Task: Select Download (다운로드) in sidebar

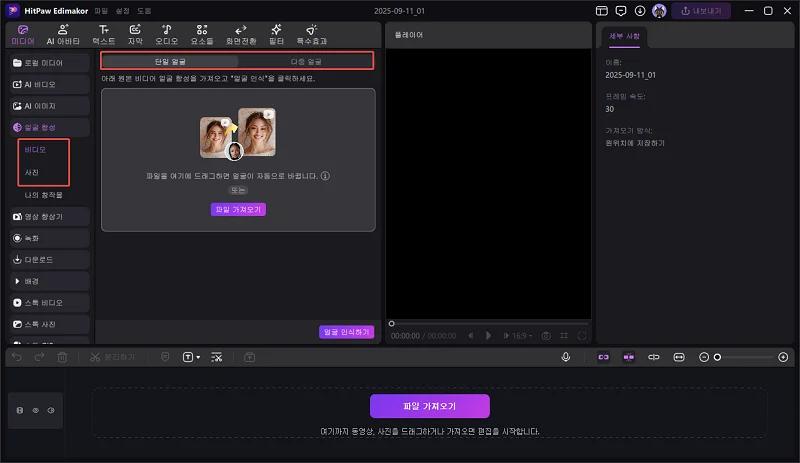Action: point(49,259)
